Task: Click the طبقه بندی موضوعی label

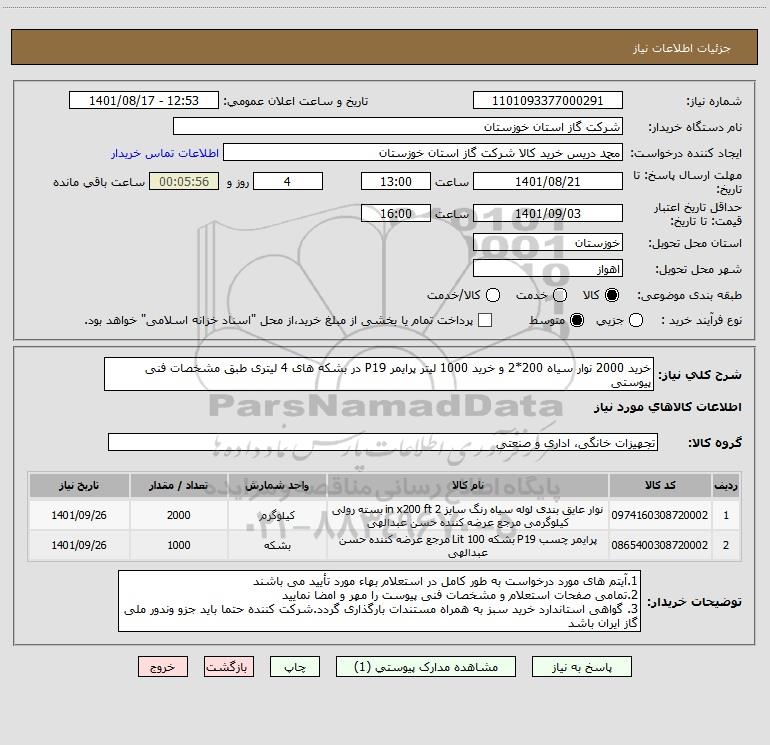Action: click(689, 295)
